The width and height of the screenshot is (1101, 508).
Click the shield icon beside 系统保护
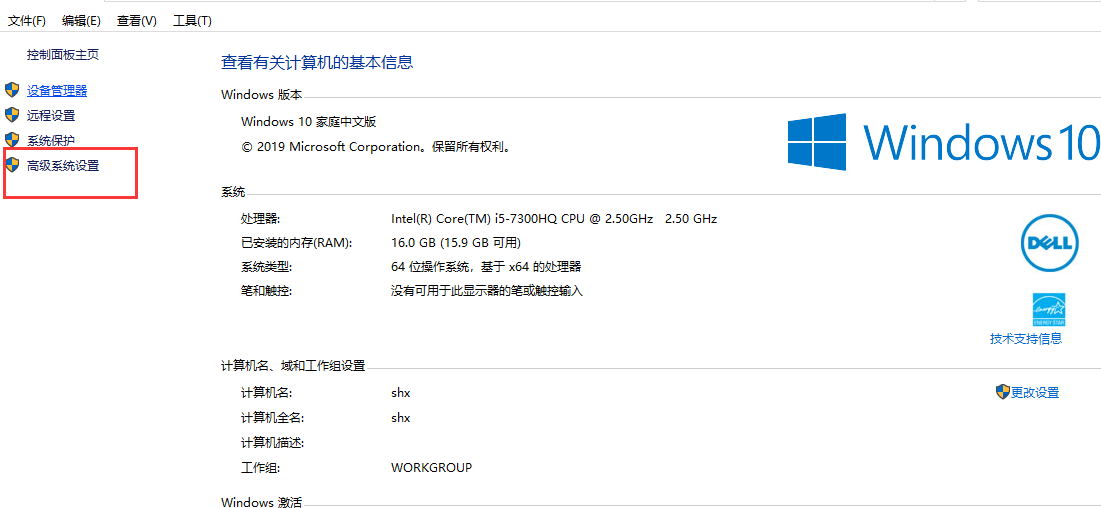12,140
